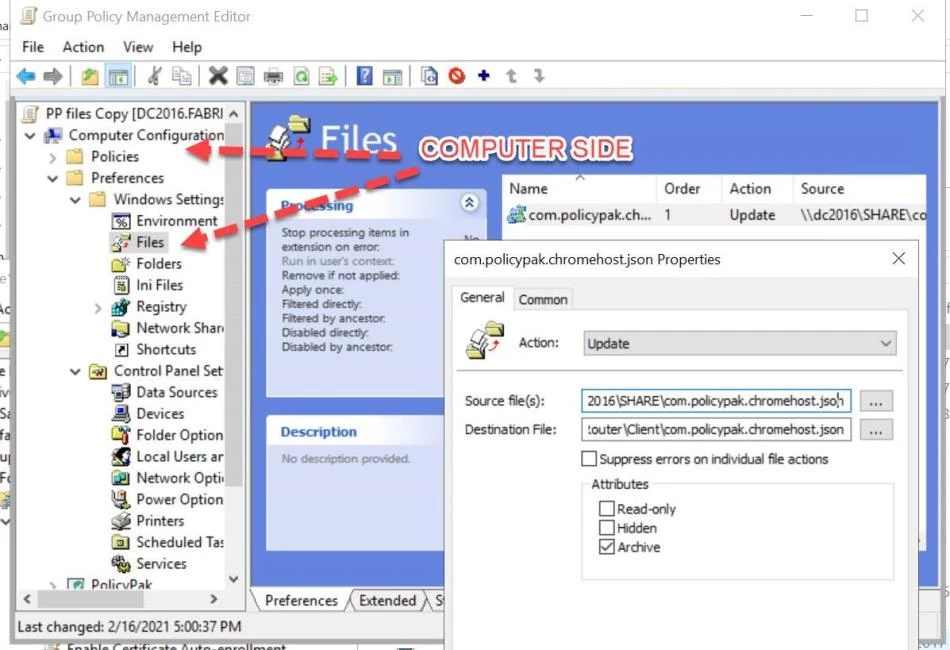Uncheck the Archive attribute checkbox
950x650 pixels.
[x=606, y=547]
